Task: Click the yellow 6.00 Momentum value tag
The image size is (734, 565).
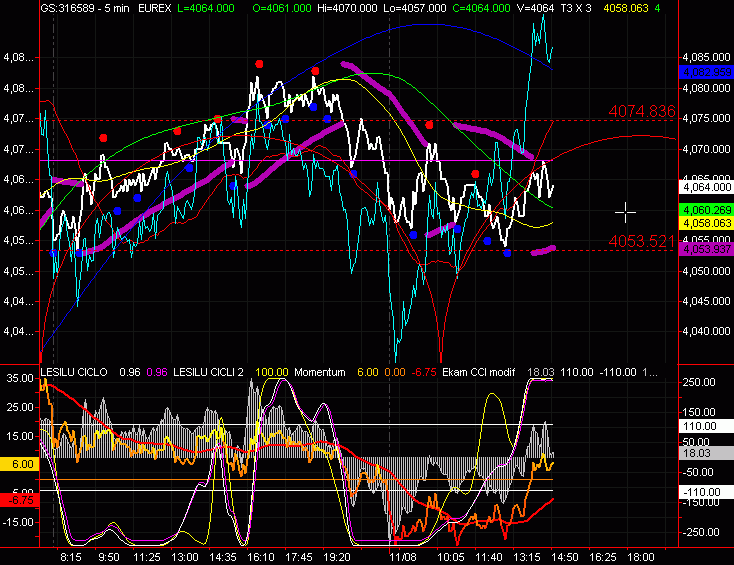Action: coord(19,465)
